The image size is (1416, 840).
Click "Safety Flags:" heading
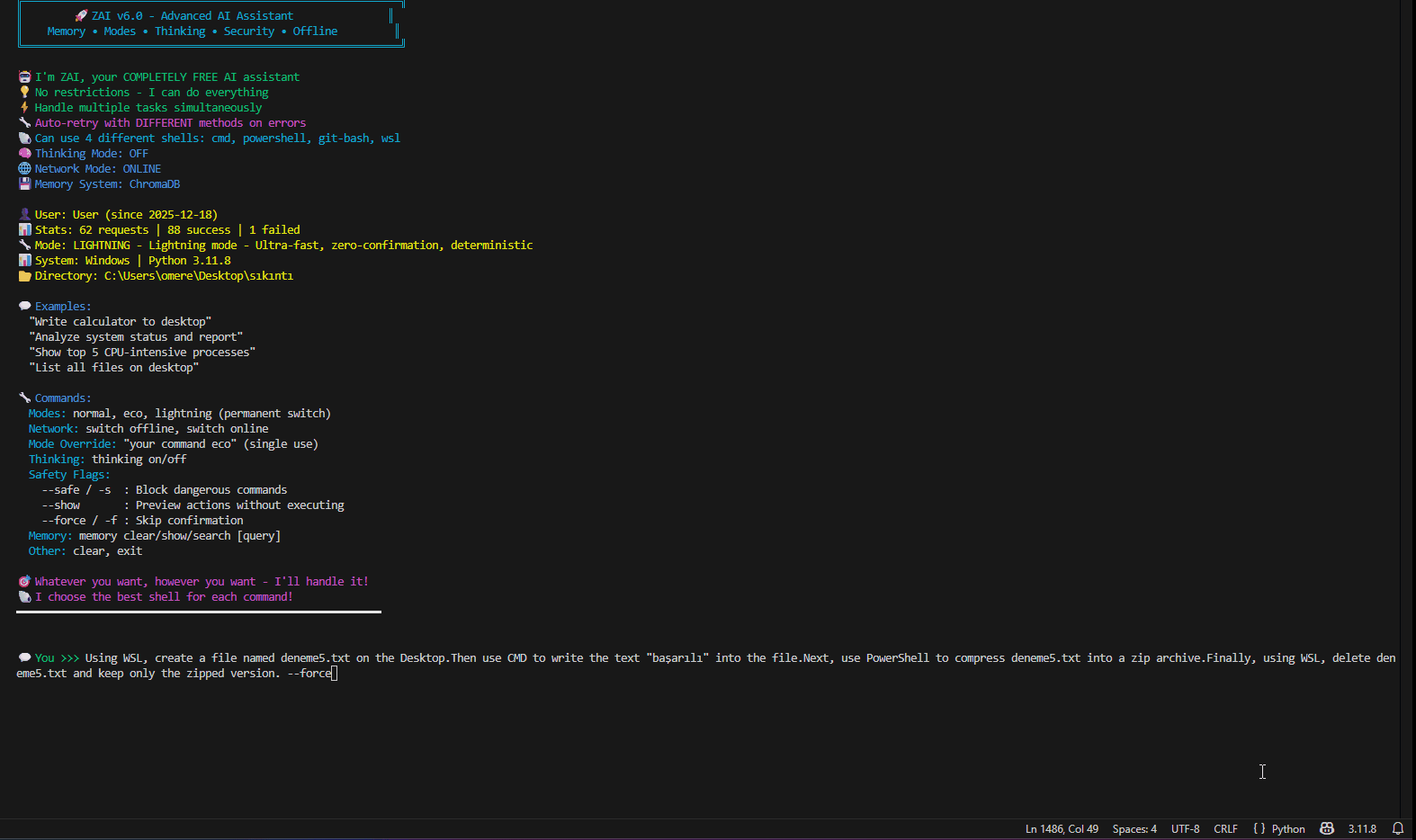(x=69, y=474)
